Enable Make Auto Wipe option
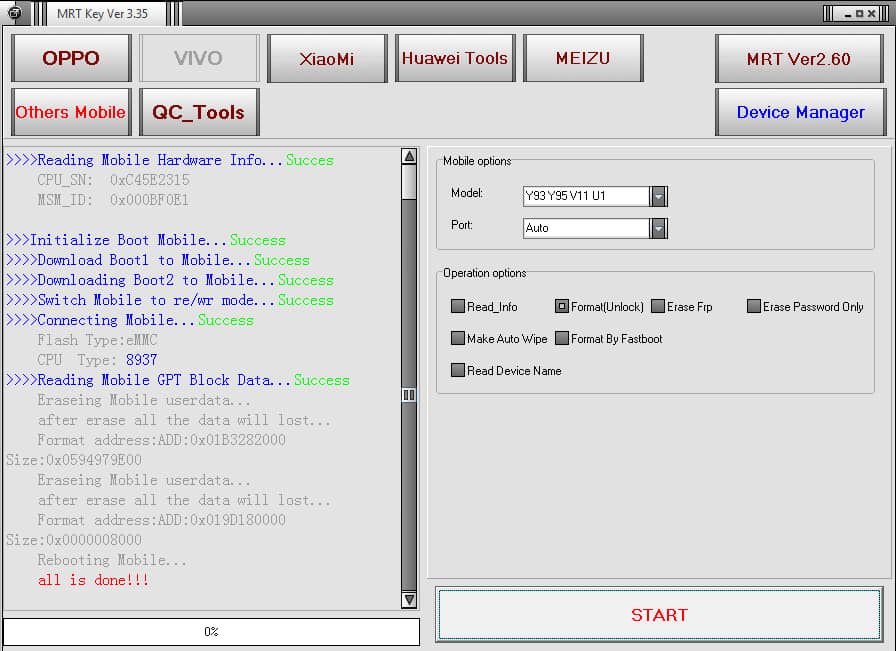Viewport: 896px width, 651px height. tap(458, 338)
